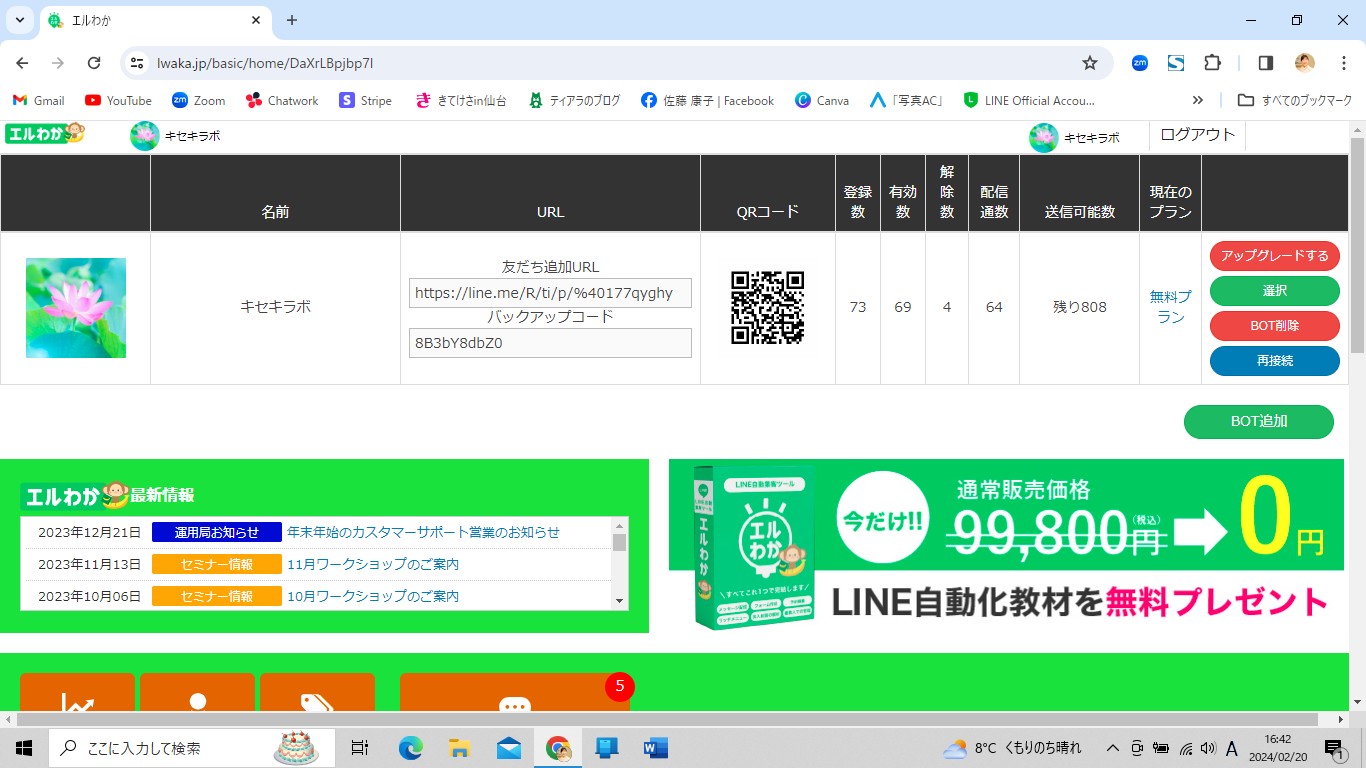Screen dimensions: 1366x768
Task: Open the chat tile with badge 5
Action: 515,693
